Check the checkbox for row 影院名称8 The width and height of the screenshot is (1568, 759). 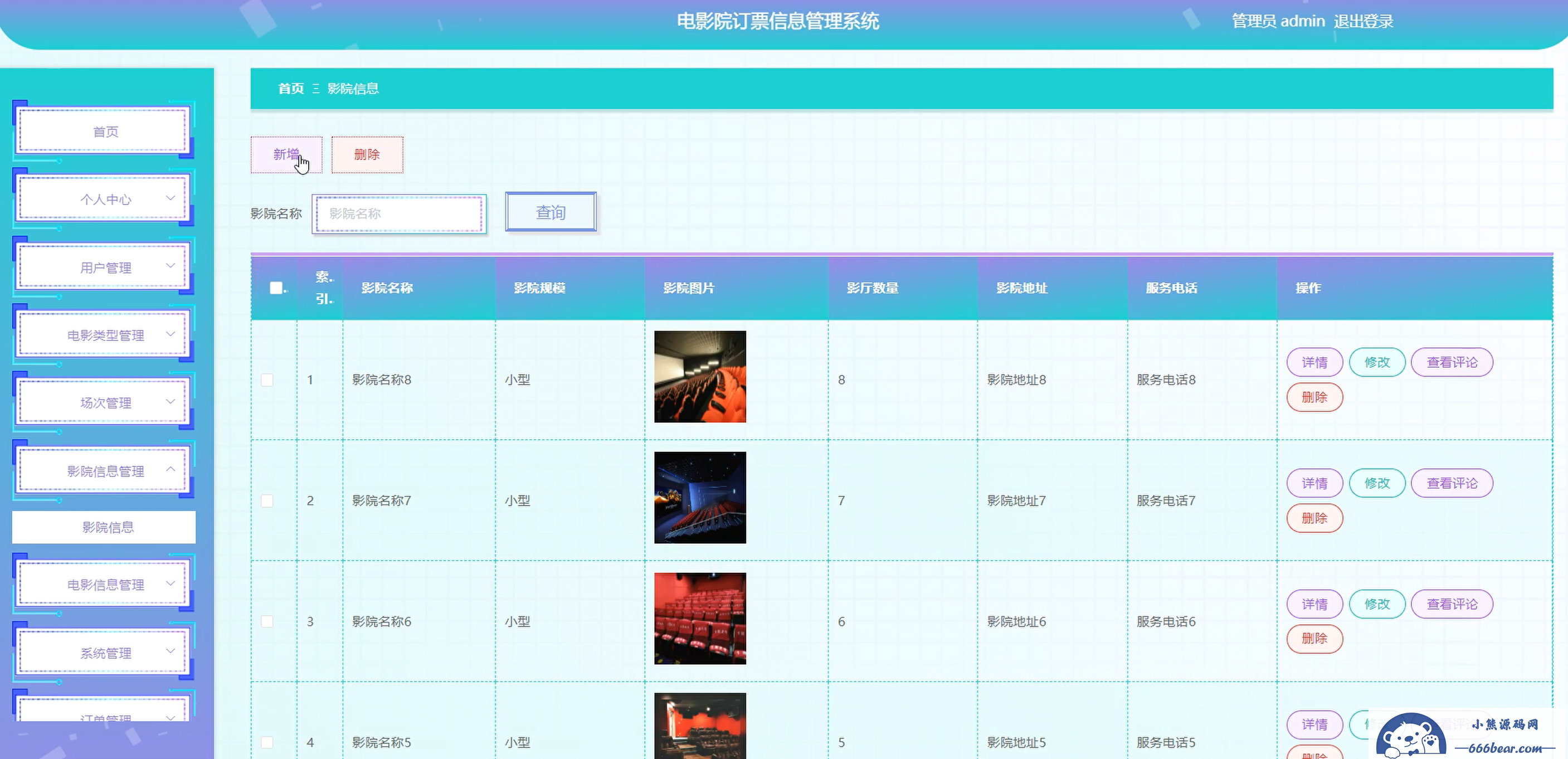(267, 380)
